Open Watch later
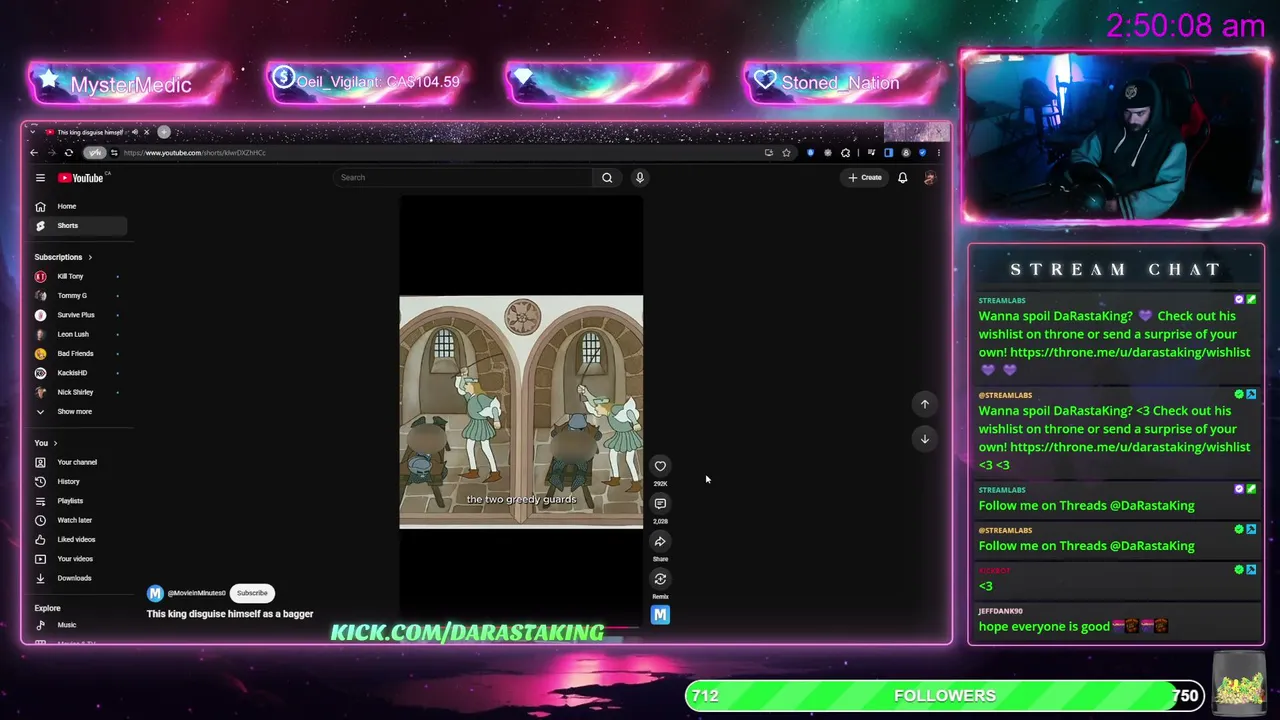 (76, 520)
